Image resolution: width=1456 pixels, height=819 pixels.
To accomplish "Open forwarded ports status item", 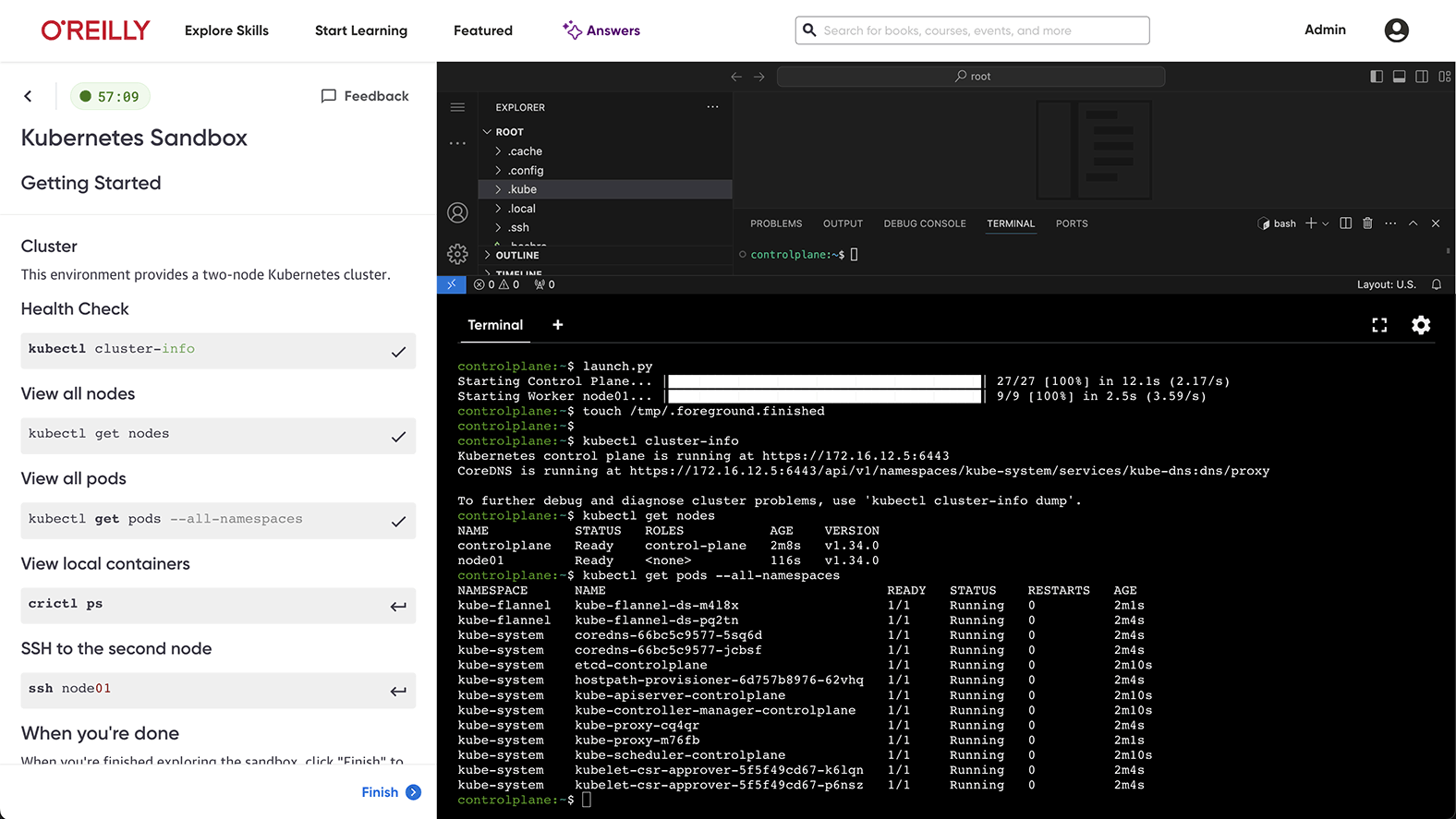I will point(544,284).
